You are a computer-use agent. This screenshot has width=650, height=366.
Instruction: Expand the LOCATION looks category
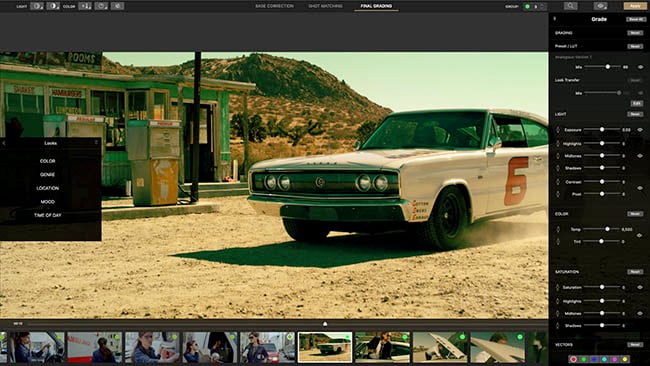click(48, 188)
